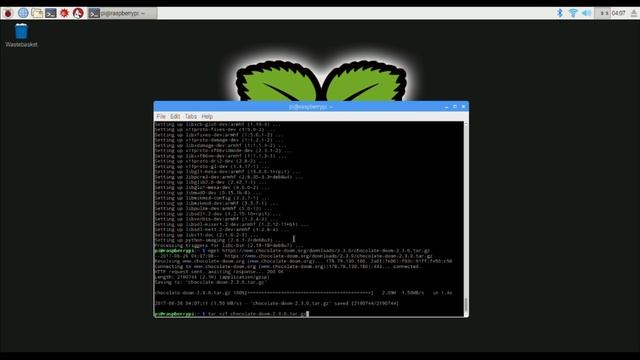The height and width of the screenshot is (360, 640).
Task: Launch a new terminal from the panel launcher
Action: click(x=51, y=13)
